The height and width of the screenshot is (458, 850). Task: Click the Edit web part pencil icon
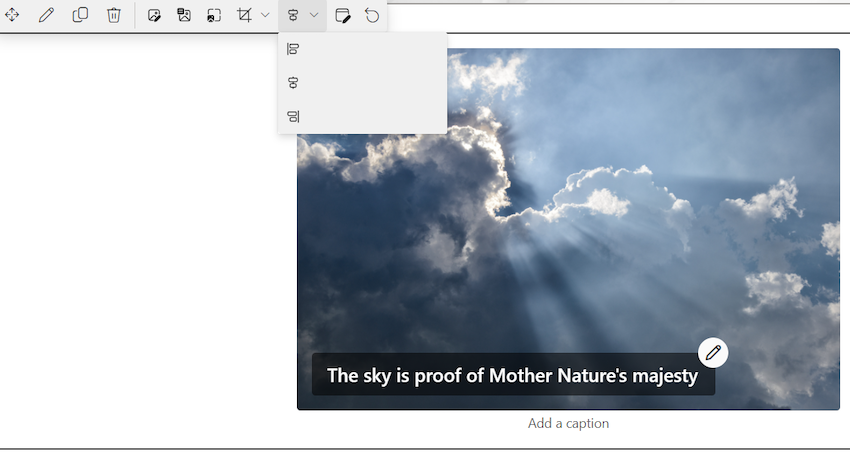pyautogui.click(x=47, y=15)
